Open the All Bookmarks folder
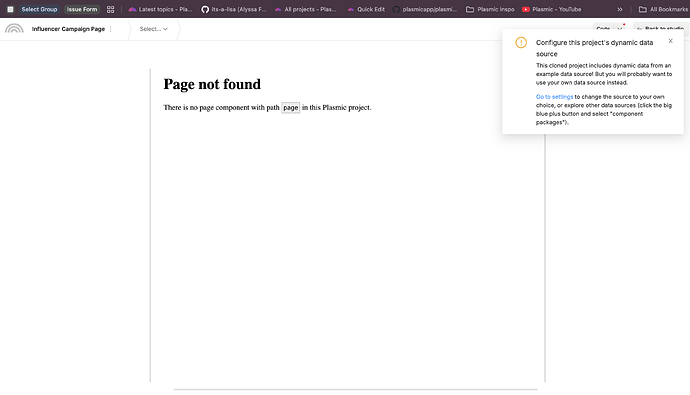The image size is (690, 395). pyautogui.click(x=663, y=9)
